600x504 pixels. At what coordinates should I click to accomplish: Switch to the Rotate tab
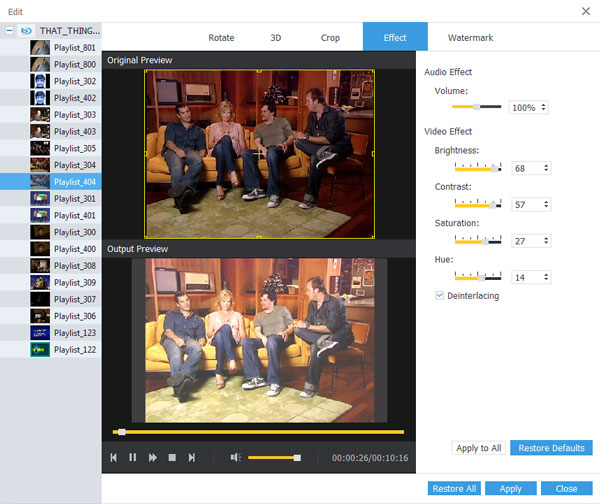coord(221,38)
